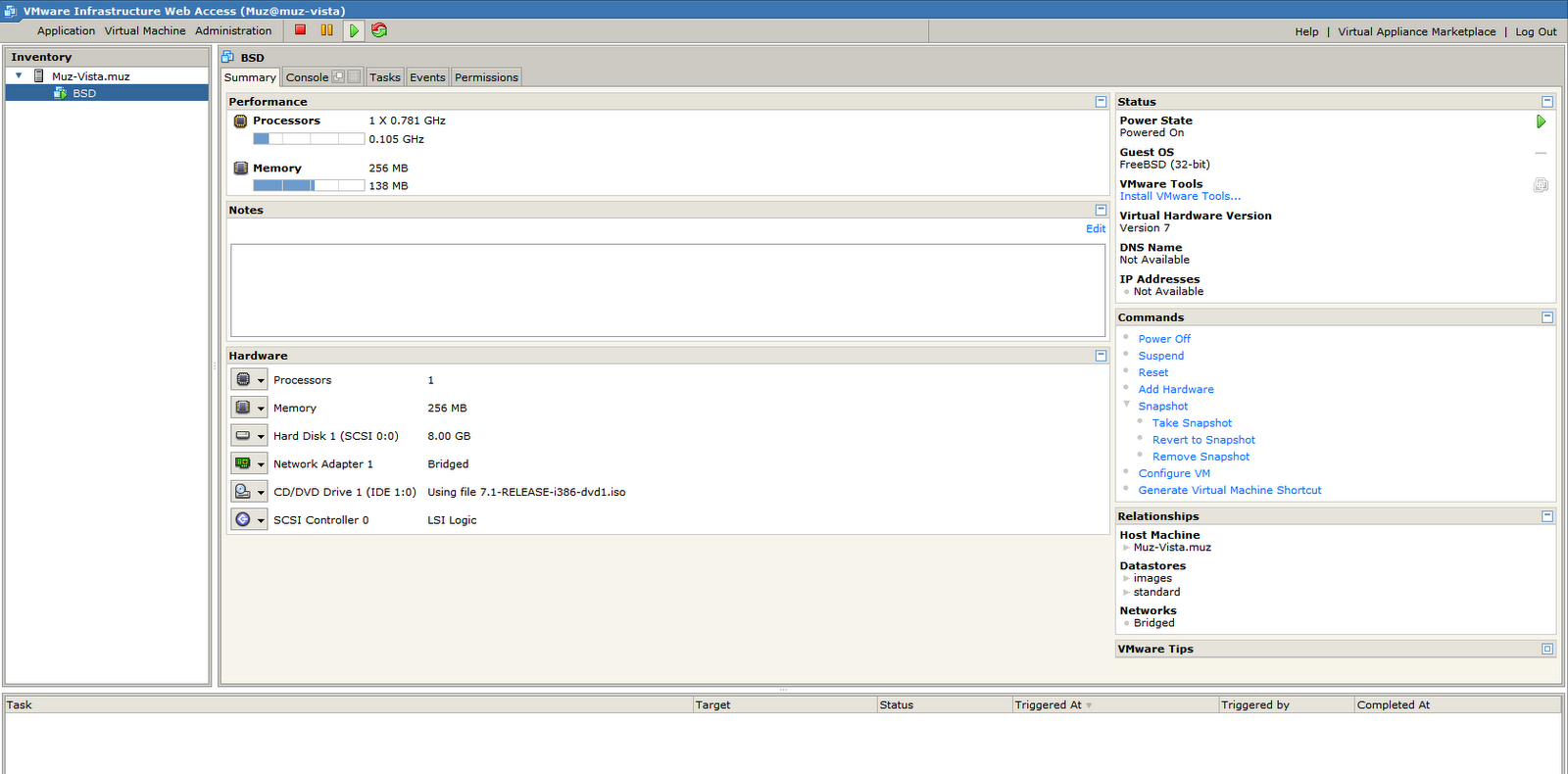Click the Memory usage progress bar
The image size is (1568, 774).
coord(309,185)
